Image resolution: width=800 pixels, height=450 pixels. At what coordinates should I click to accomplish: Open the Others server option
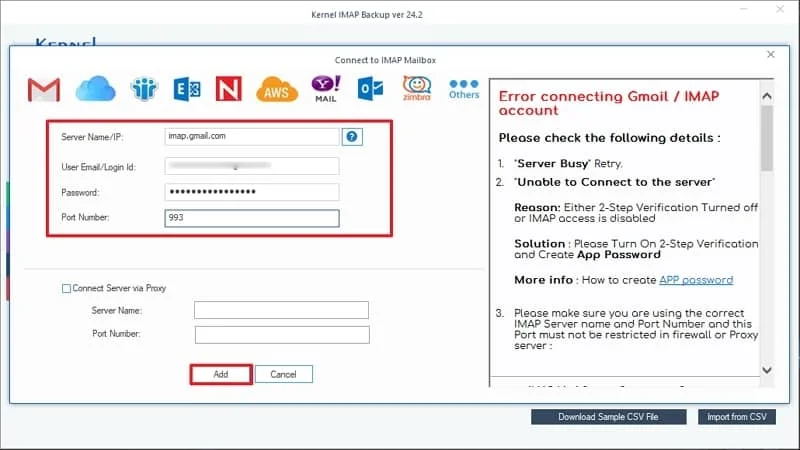tap(464, 89)
